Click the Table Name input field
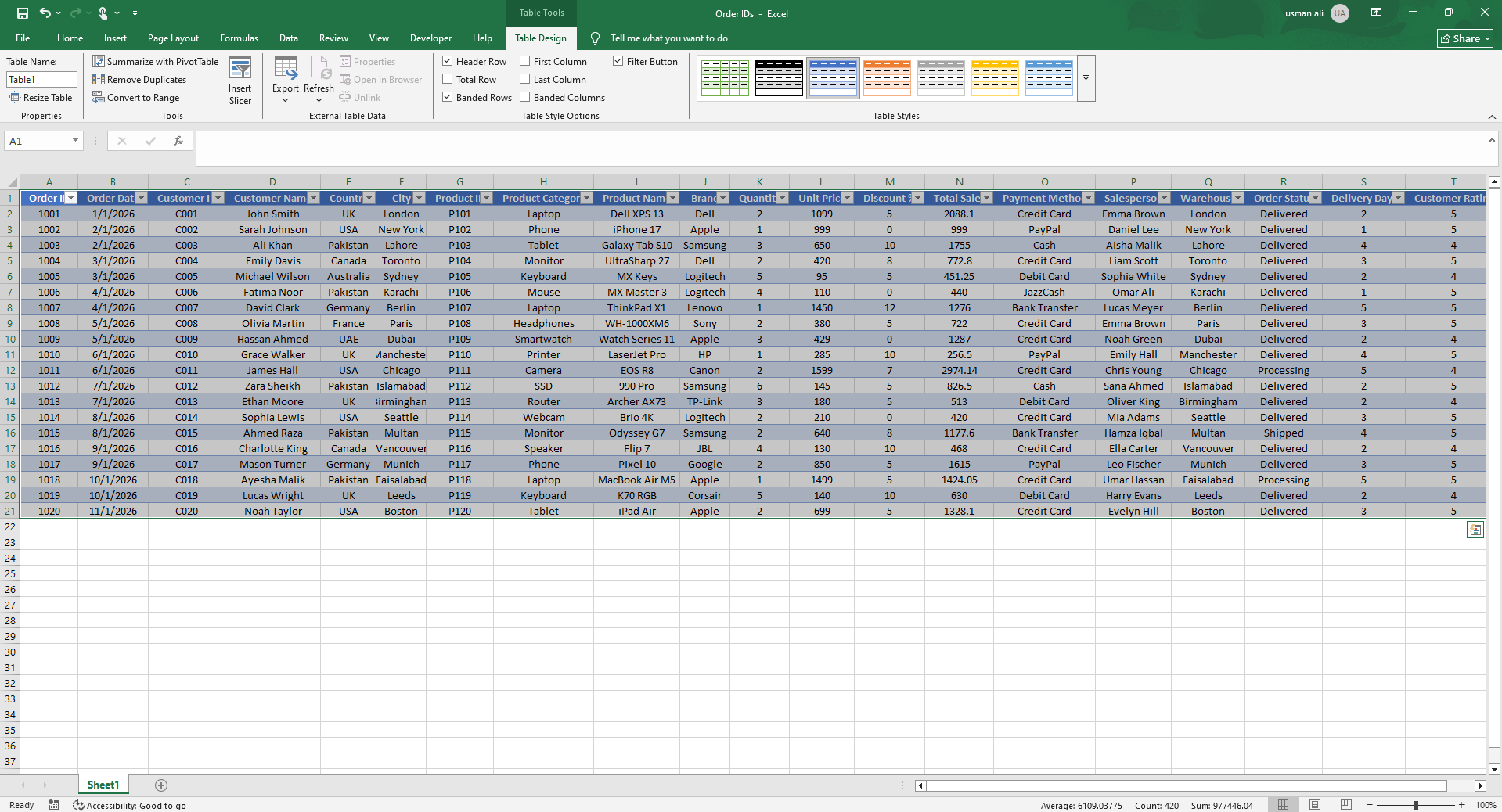 41,79
